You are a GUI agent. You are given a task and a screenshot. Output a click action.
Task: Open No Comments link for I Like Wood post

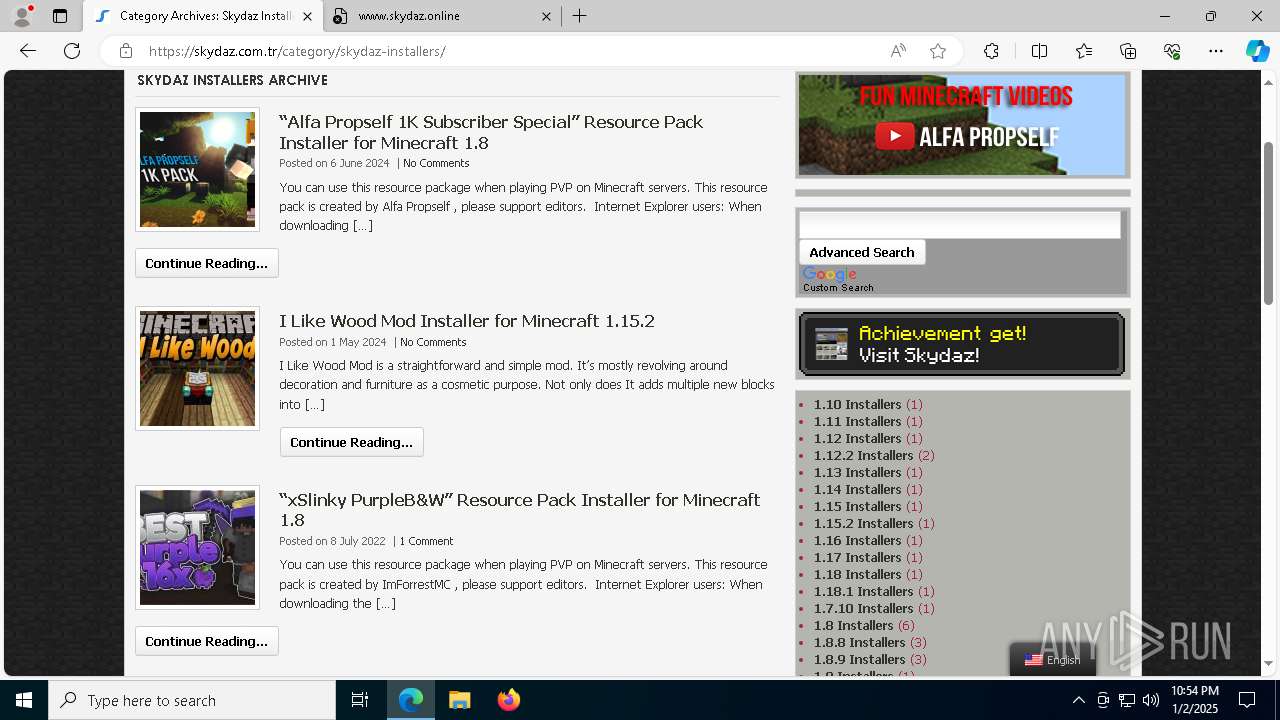433,342
